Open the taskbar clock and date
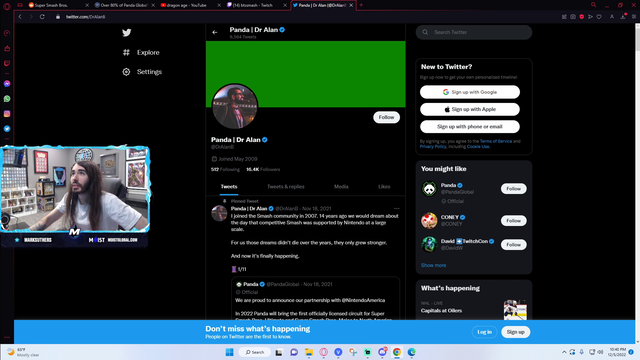 tap(617, 352)
